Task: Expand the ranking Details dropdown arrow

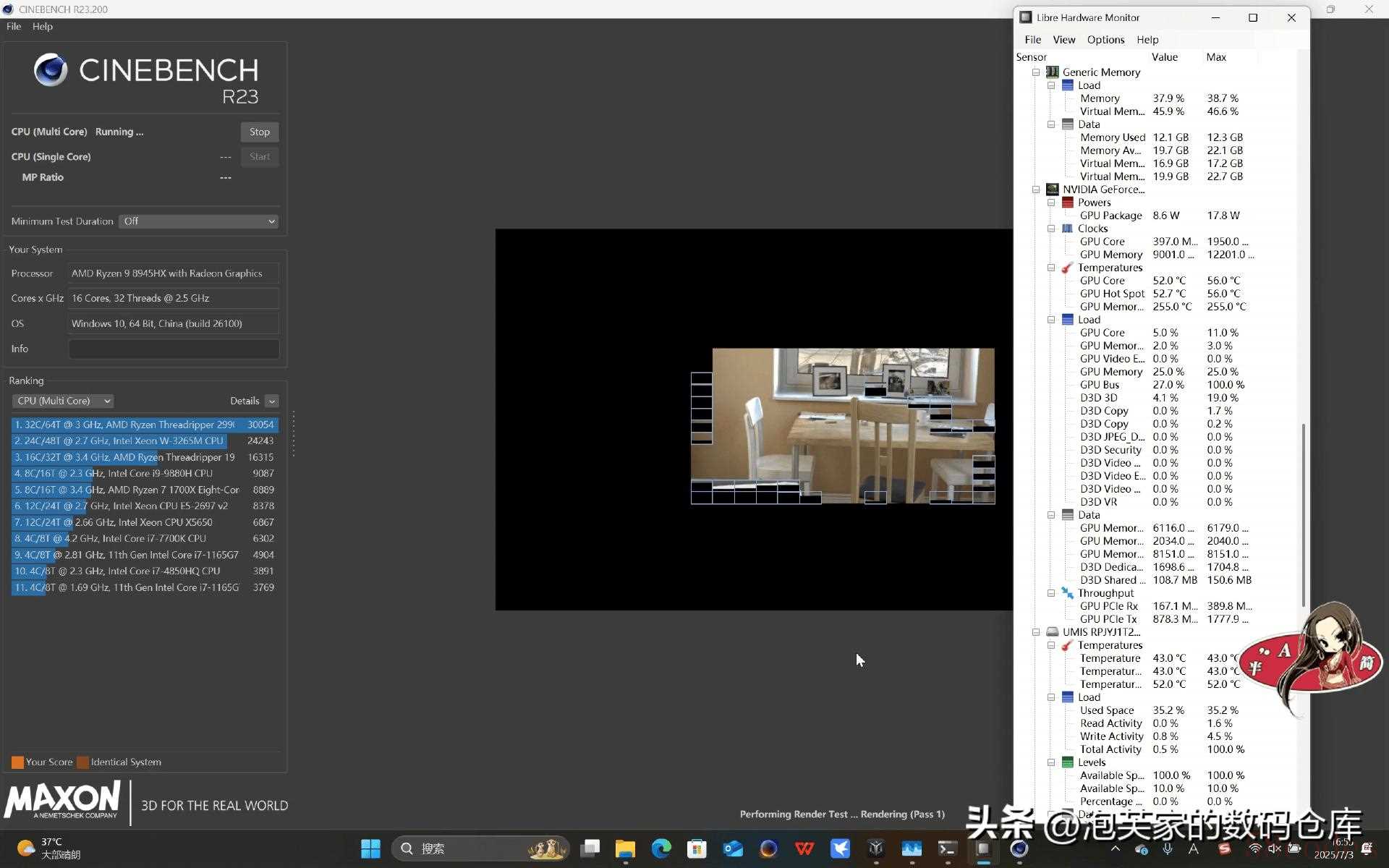Action: pyautogui.click(x=272, y=401)
